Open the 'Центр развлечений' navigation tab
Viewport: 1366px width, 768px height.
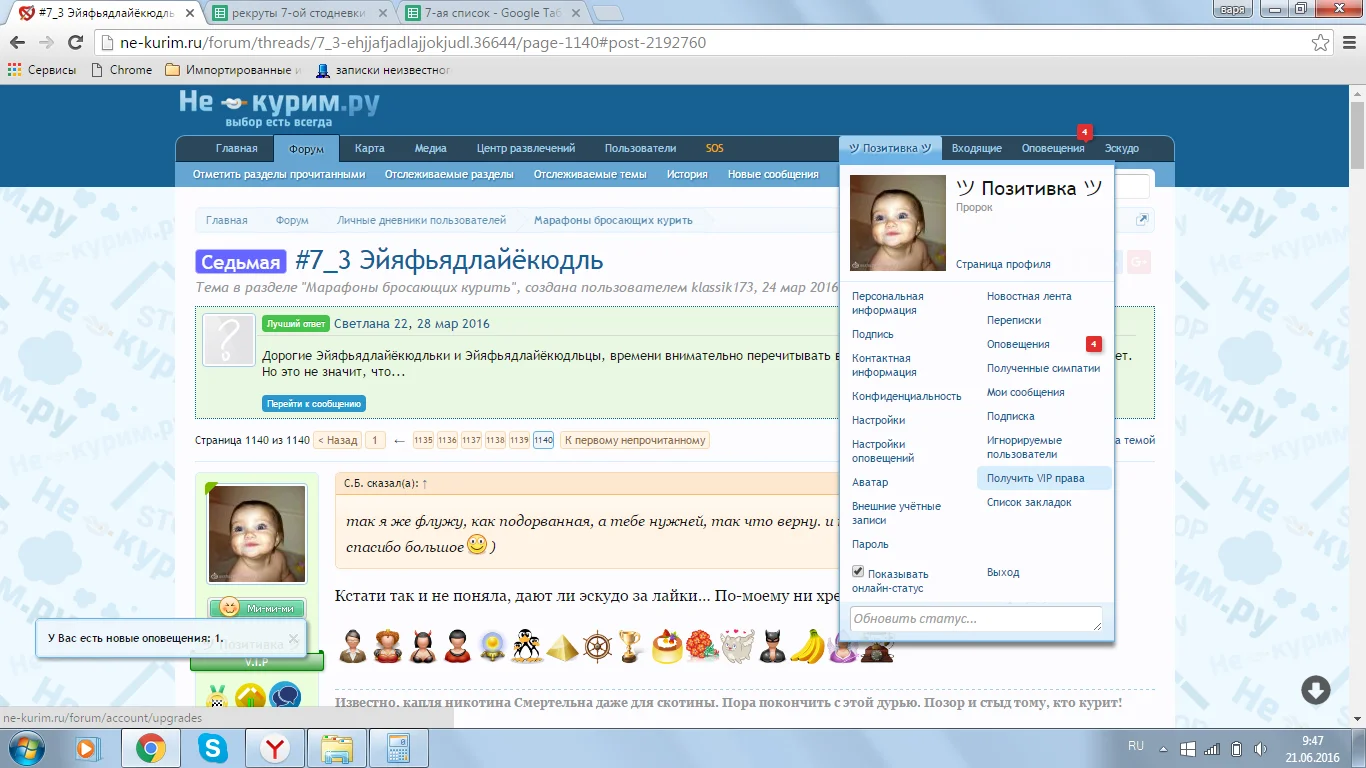click(526, 148)
